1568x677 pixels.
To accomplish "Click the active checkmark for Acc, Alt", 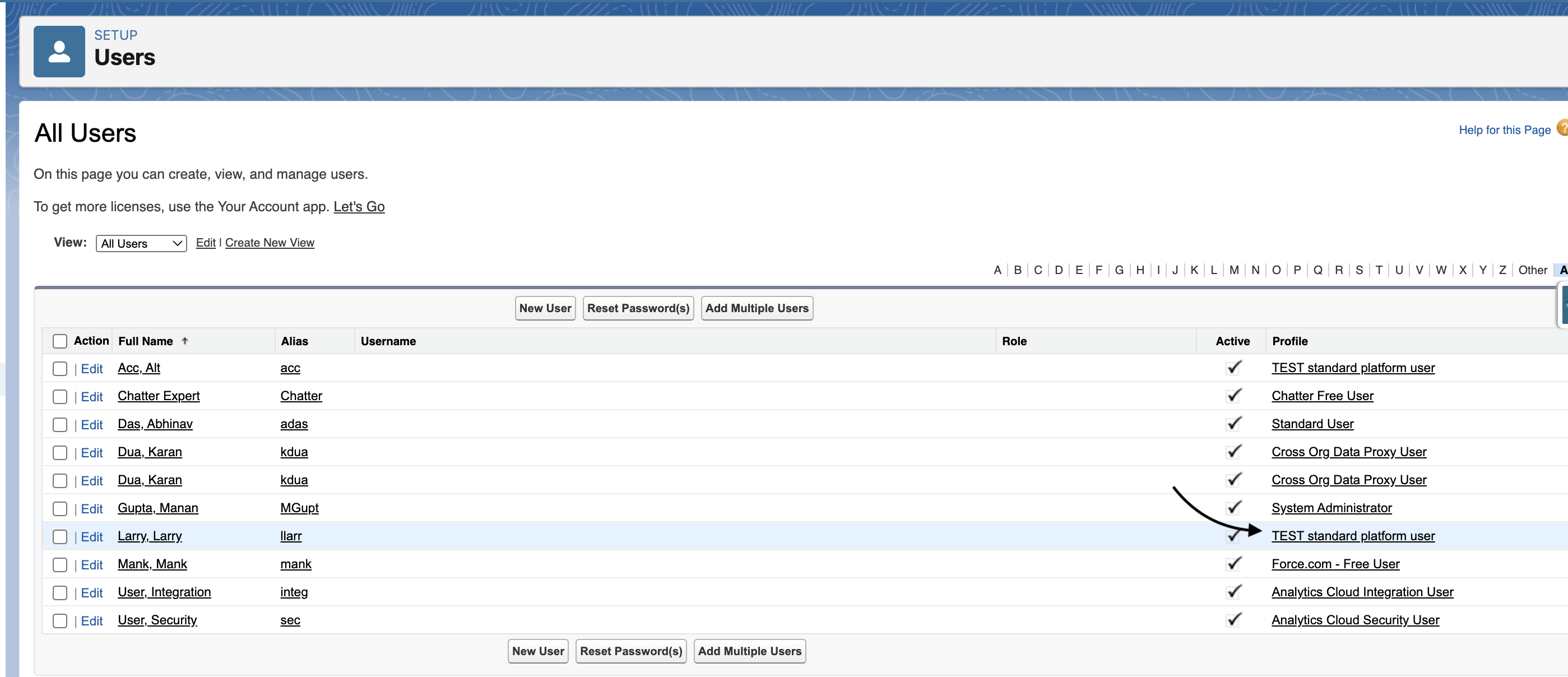I will [1233, 368].
